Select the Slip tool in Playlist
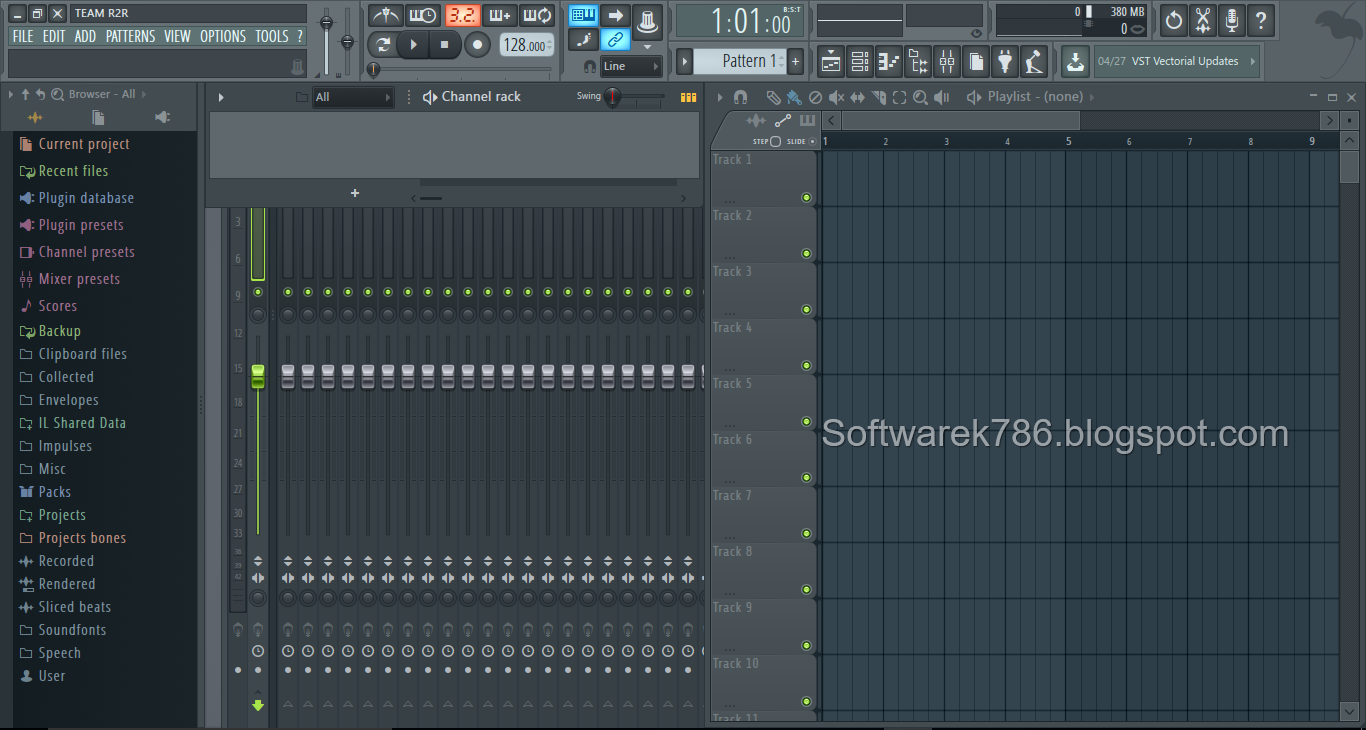This screenshot has height=730, width=1366. 857,97
